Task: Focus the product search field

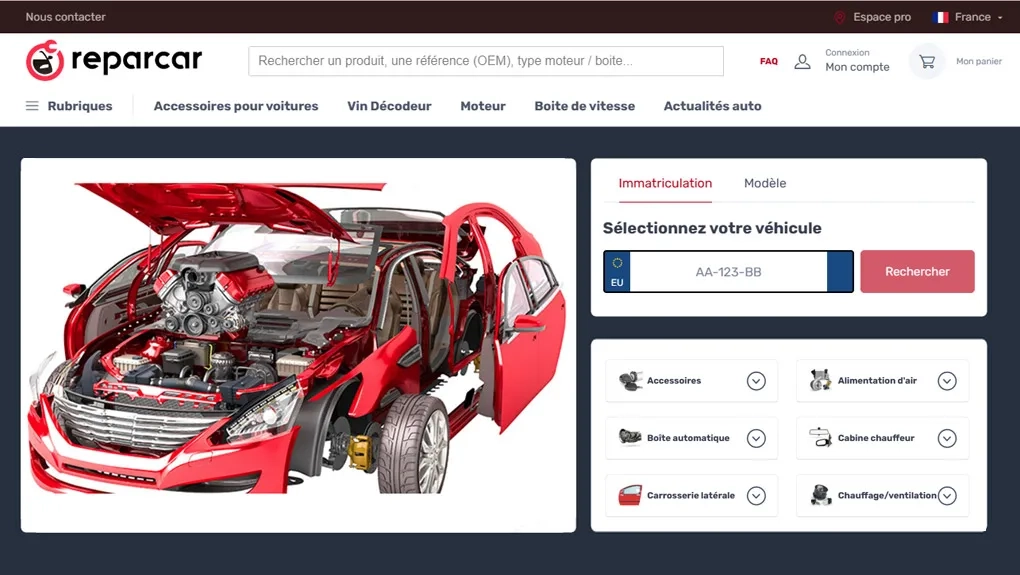Action: pos(486,61)
